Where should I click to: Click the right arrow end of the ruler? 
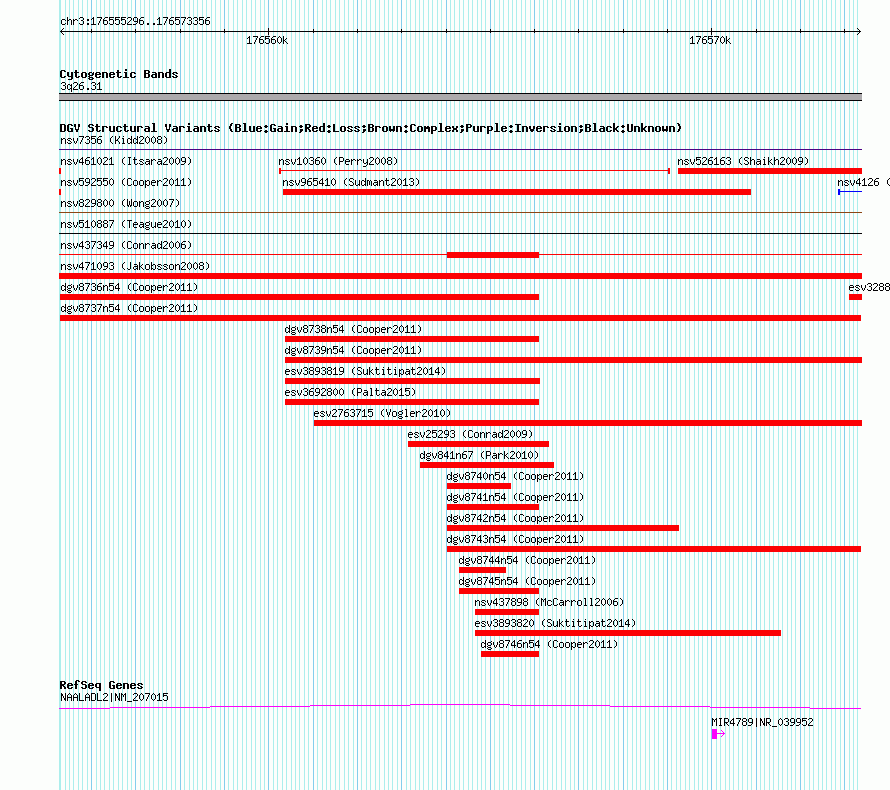click(x=858, y=32)
